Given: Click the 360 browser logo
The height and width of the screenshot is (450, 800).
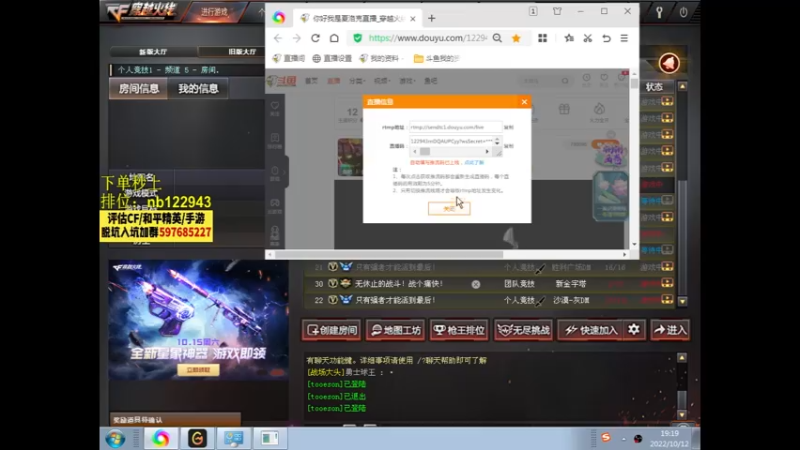Looking at the screenshot, I should click(279, 18).
